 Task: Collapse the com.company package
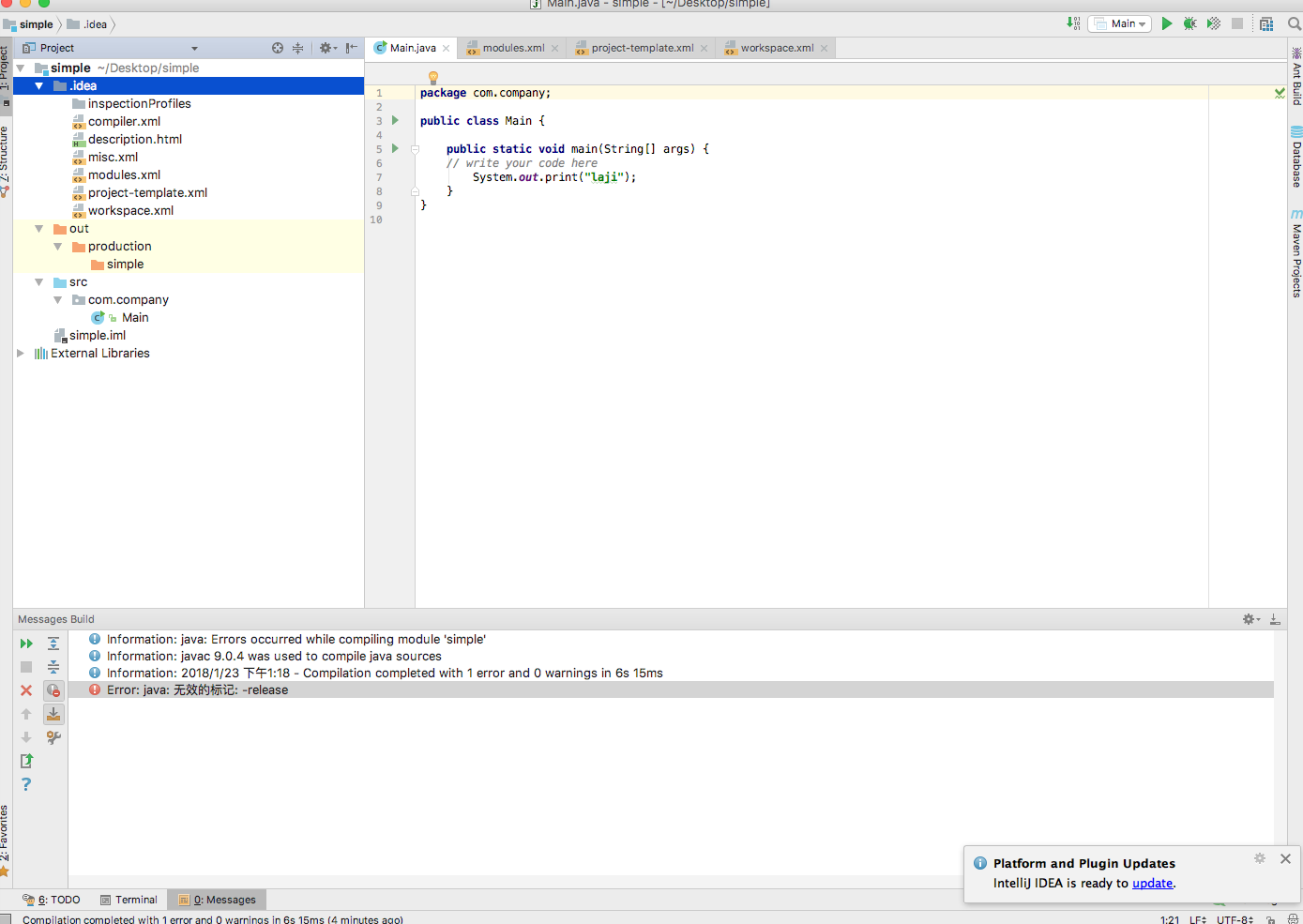pyautogui.click(x=58, y=300)
